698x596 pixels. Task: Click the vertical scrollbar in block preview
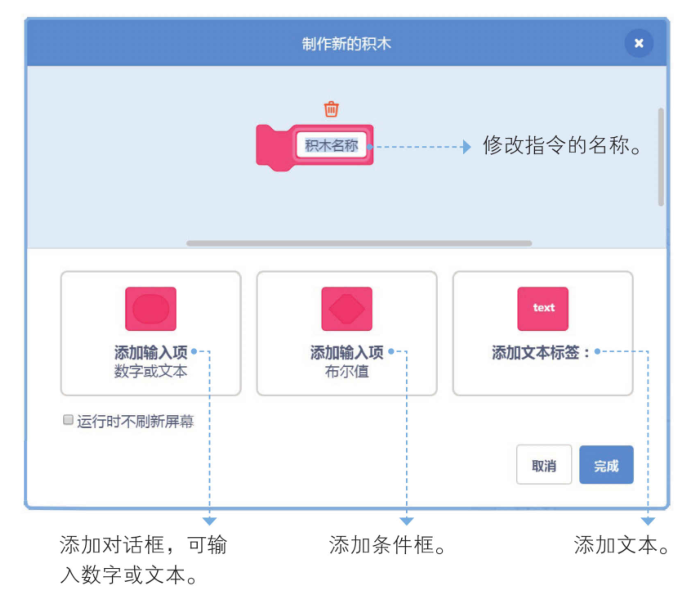(660, 155)
